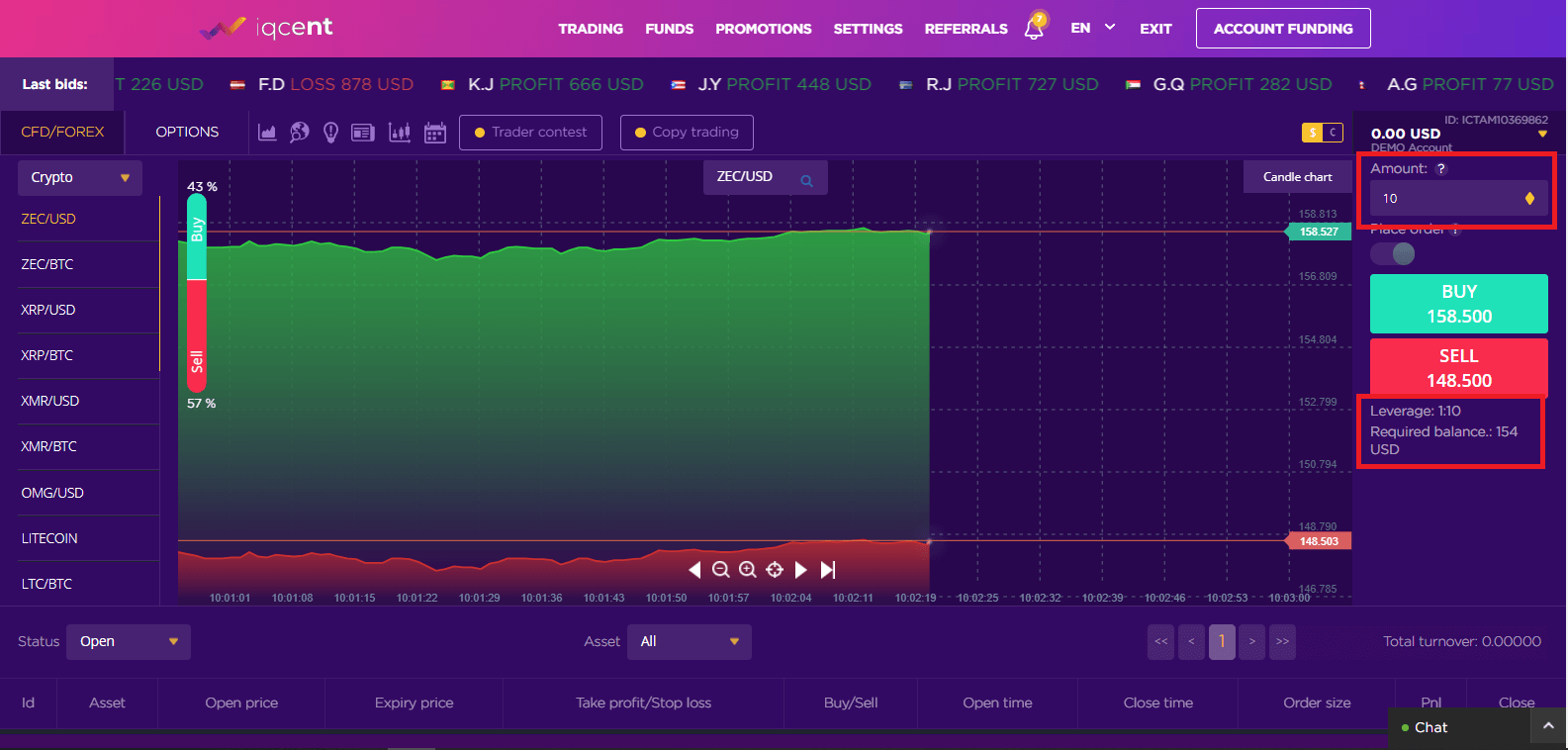Click the Trader contest button
Image resolution: width=1568 pixels, height=750 pixels.
(530, 133)
